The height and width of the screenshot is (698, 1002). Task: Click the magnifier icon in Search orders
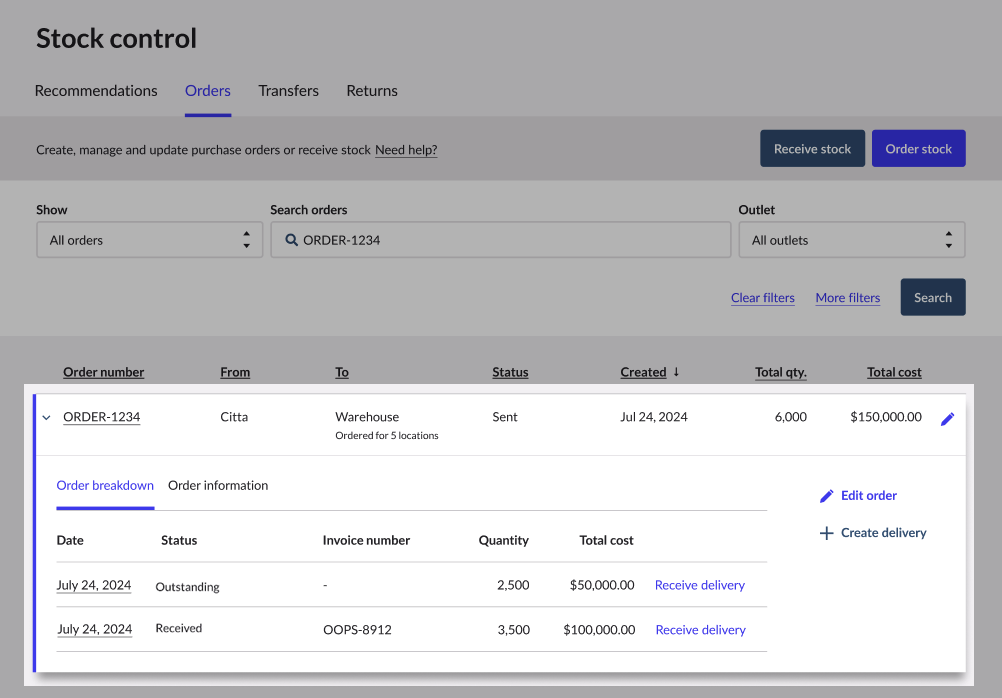coord(291,240)
